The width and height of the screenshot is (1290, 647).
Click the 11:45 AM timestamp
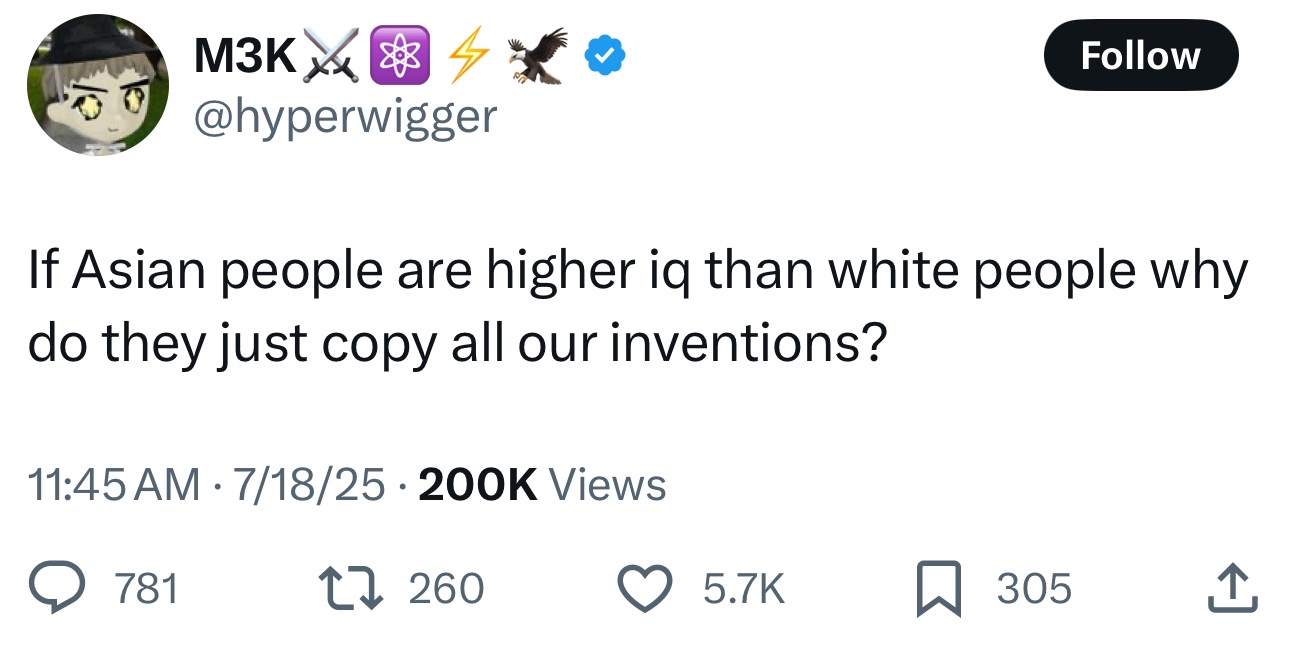[x=113, y=486]
